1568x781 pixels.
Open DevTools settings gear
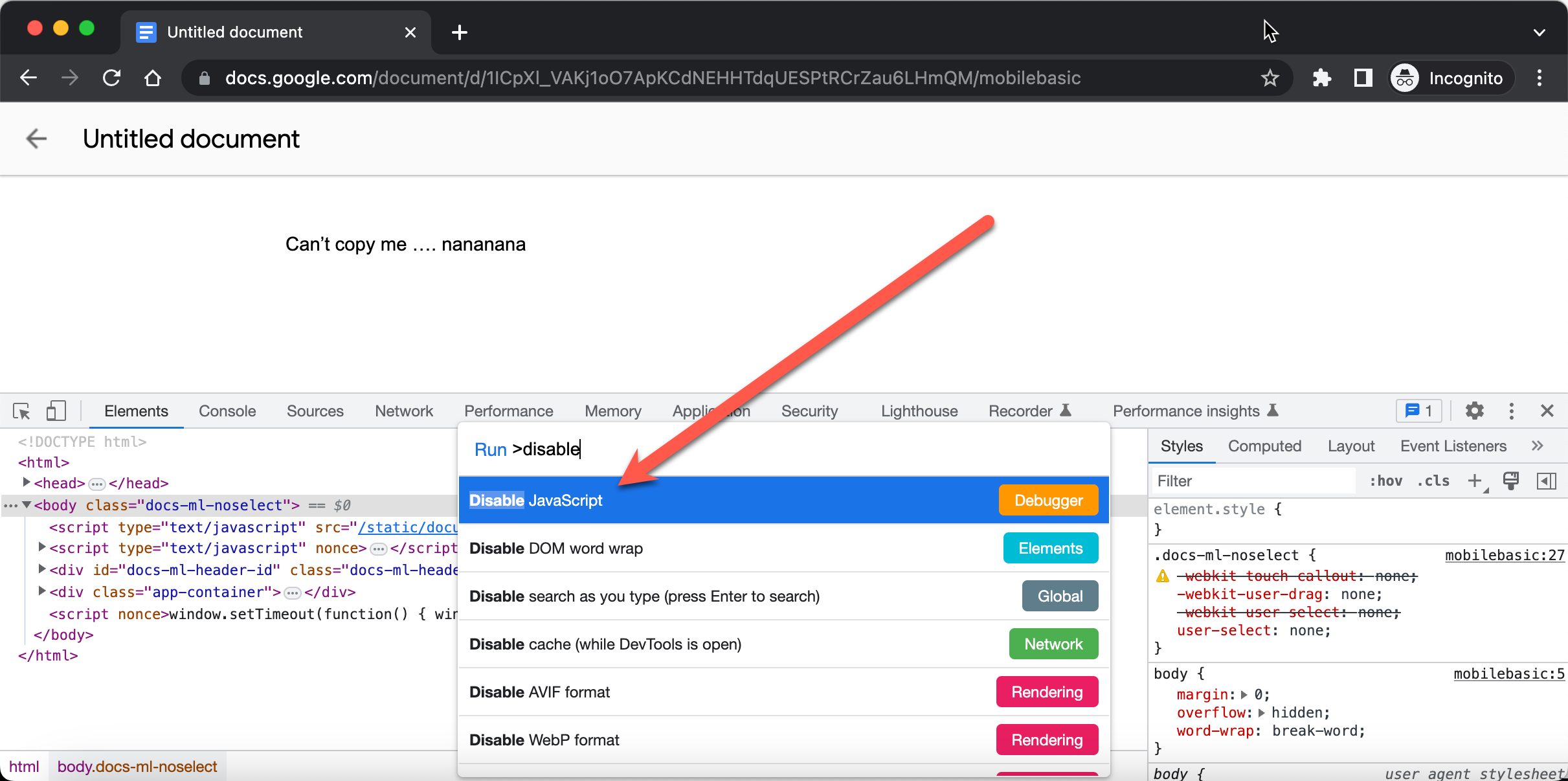pyautogui.click(x=1475, y=411)
